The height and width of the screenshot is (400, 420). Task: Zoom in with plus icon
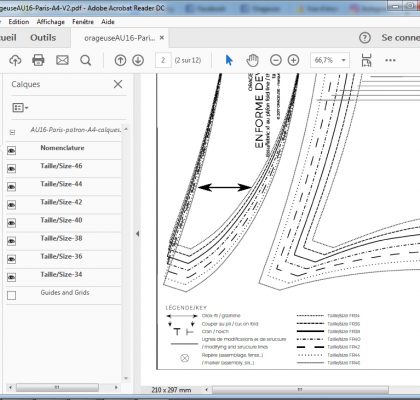293,60
